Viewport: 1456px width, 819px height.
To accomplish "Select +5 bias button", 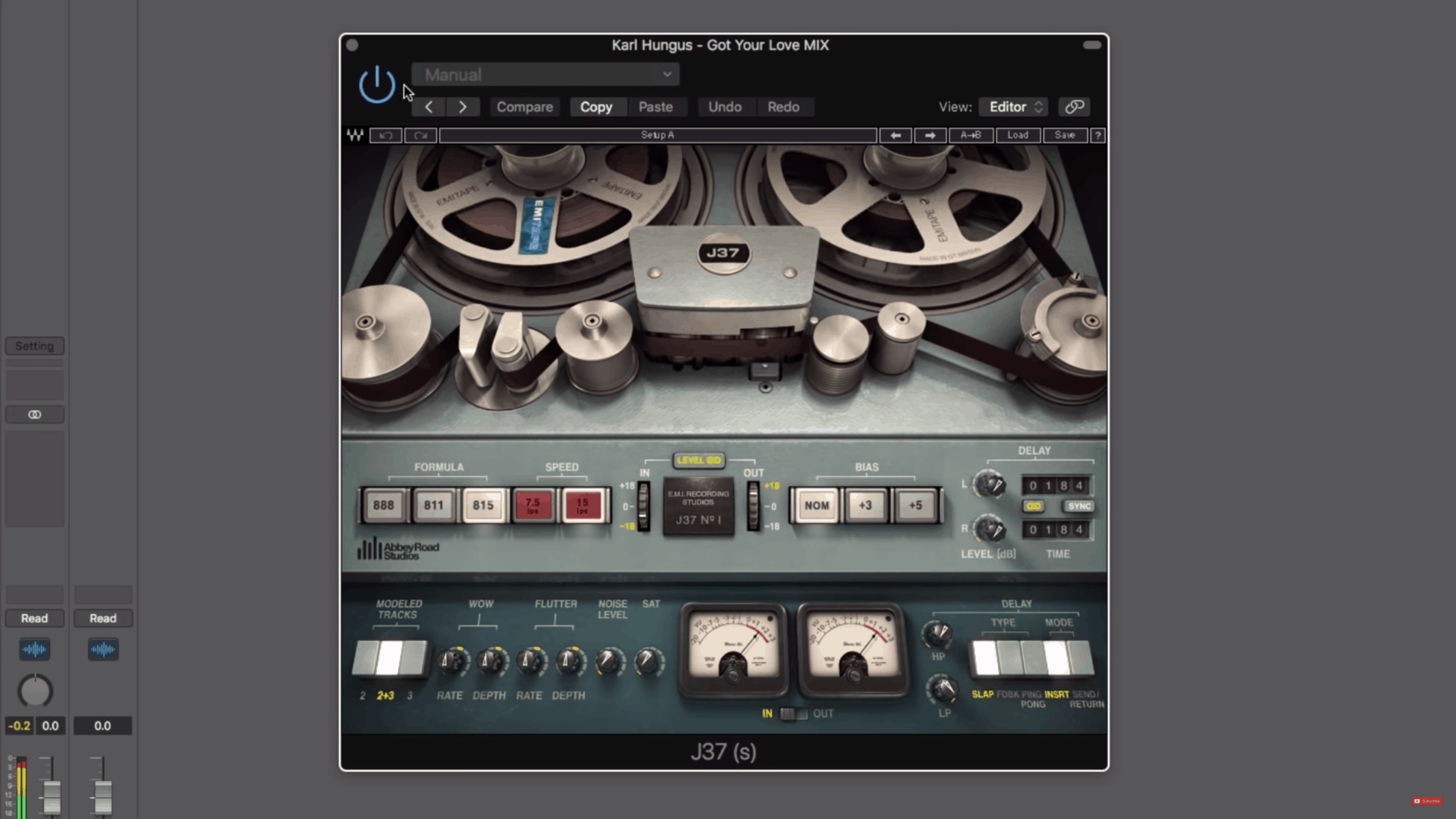I will click(915, 506).
